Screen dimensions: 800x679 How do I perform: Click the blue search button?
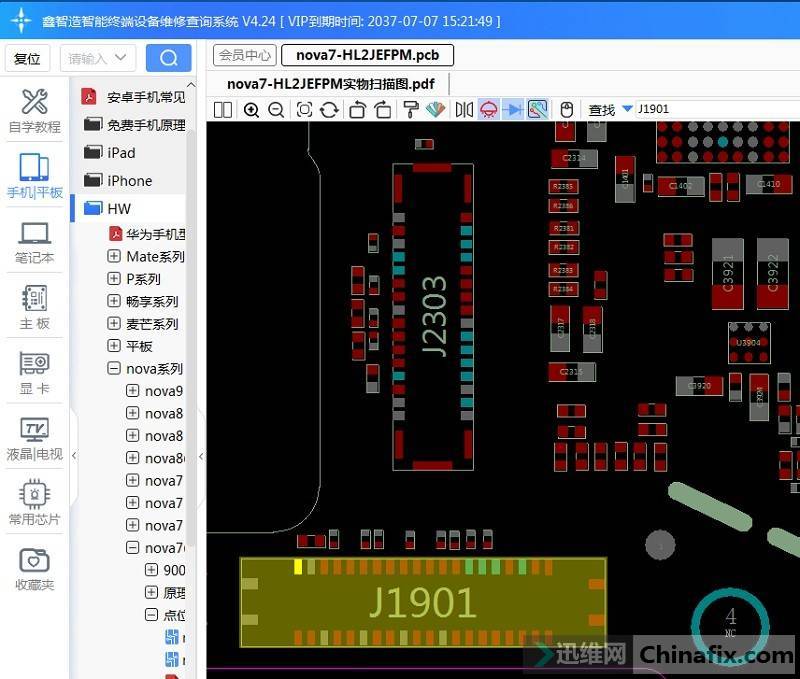tap(168, 58)
